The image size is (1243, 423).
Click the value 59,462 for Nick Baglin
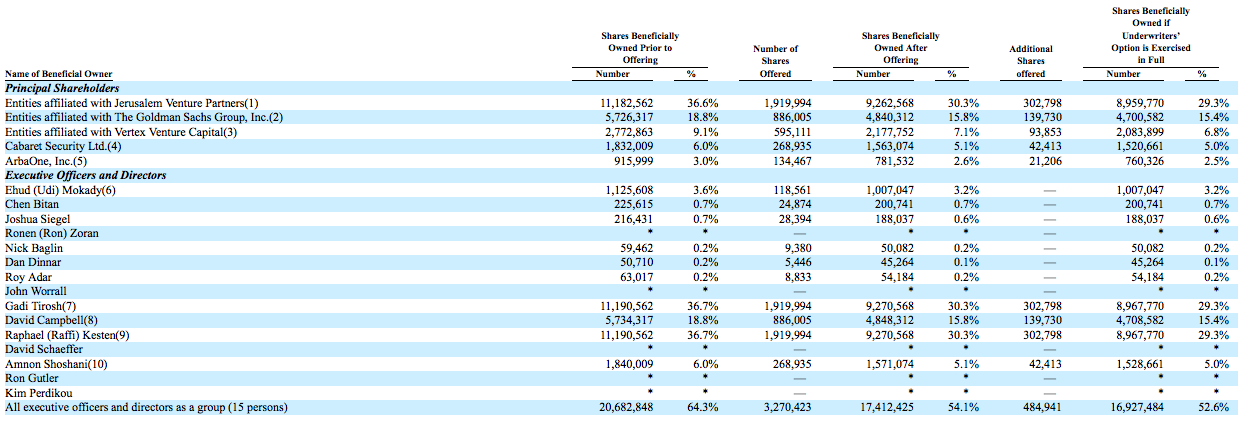coord(637,248)
